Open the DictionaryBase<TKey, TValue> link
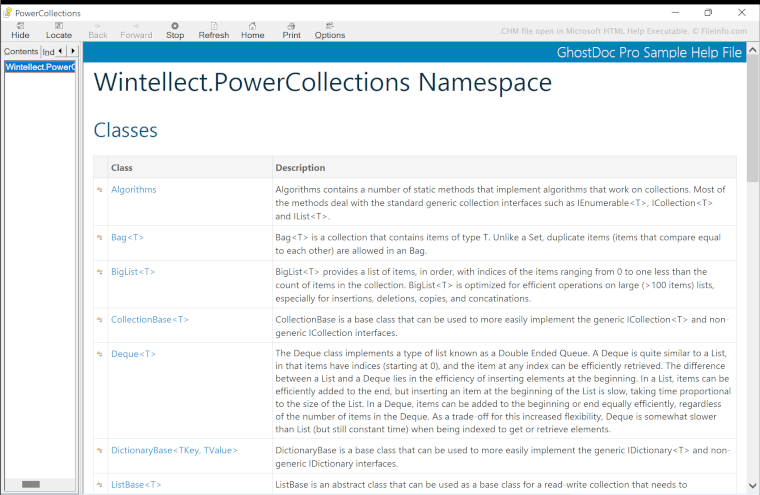The image size is (760, 495). pos(174,450)
